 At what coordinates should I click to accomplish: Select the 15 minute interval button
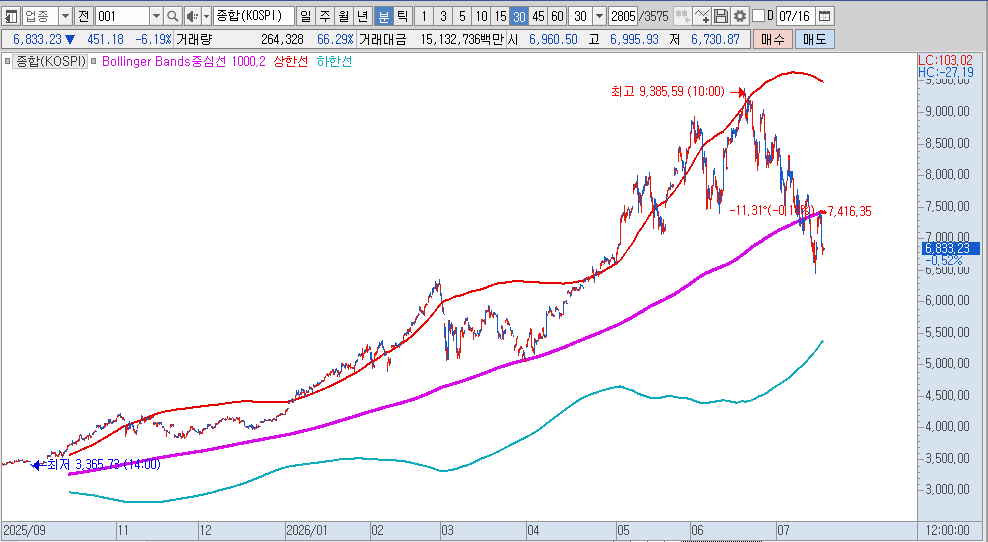pyautogui.click(x=500, y=16)
